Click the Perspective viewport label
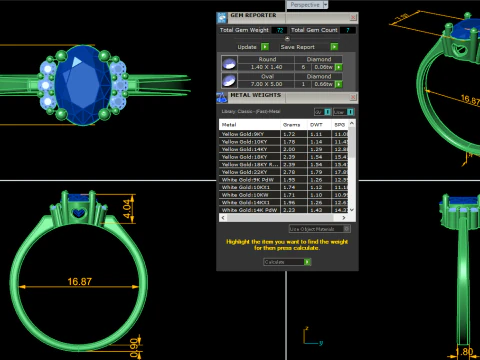The height and width of the screenshot is (360, 480). pyautogui.click(x=305, y=5)
